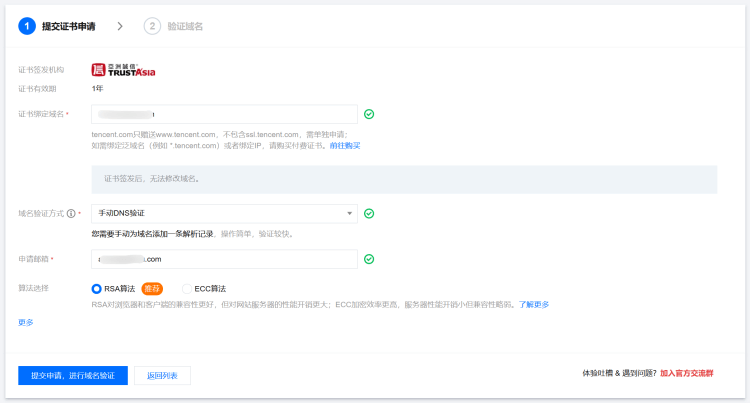Click the info icon beside 域名验证方式
The image size is (750, 403).
coord(71,214)
